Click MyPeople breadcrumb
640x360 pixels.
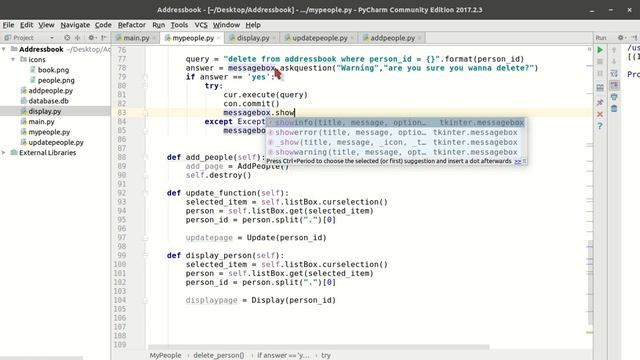(x=165, y=355)
